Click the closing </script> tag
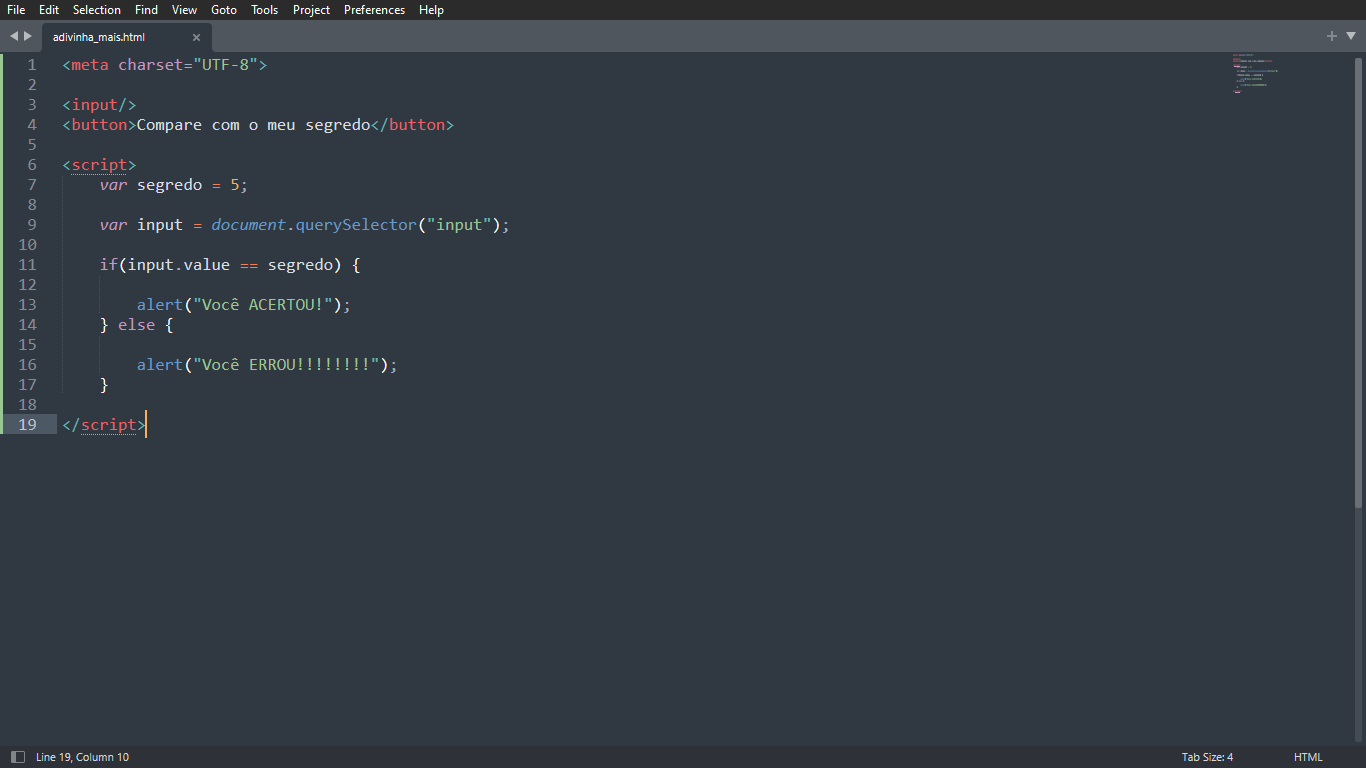The image size is (1366, 768). point(104,425)
